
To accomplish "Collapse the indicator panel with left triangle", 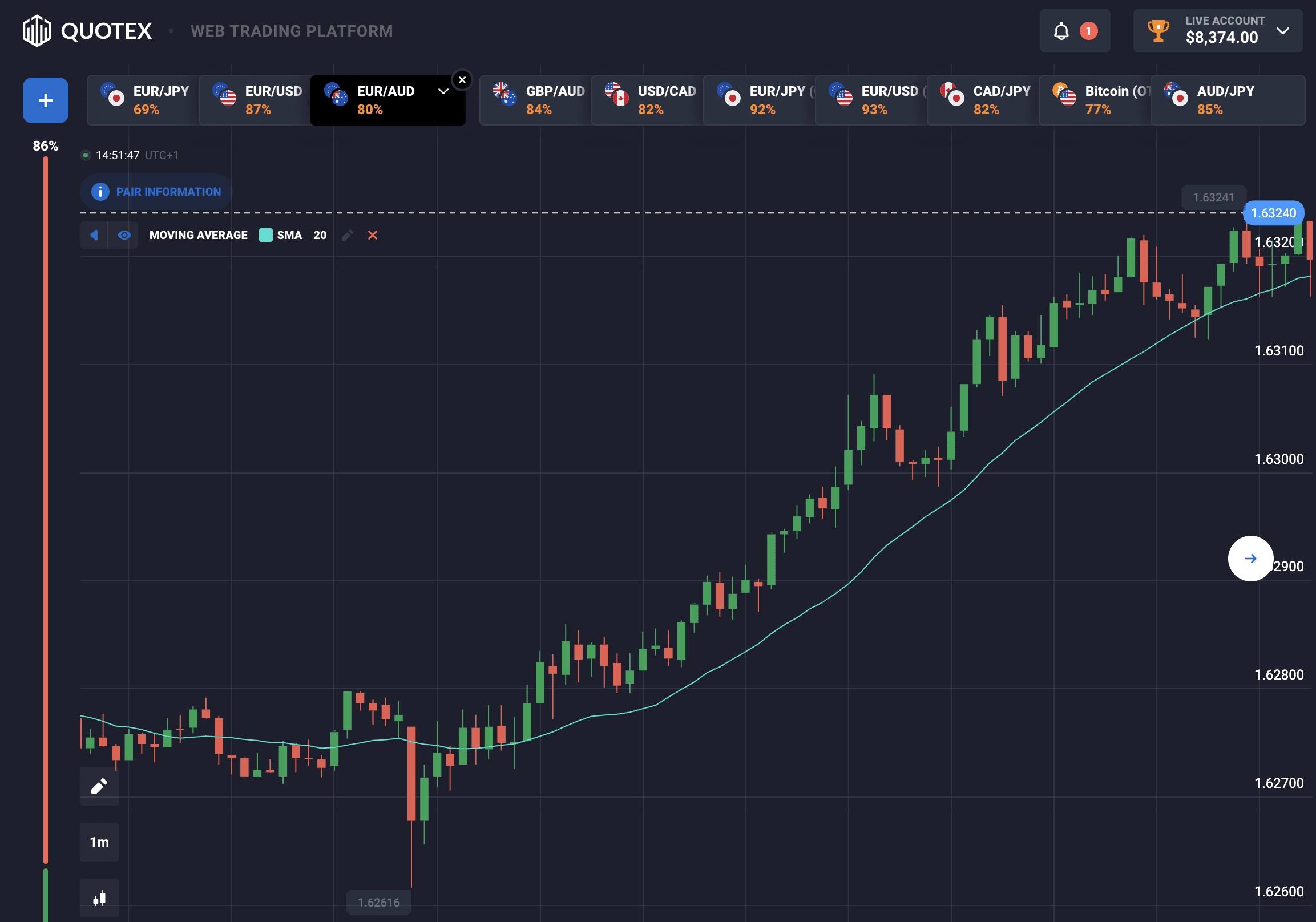I will 94,235.
